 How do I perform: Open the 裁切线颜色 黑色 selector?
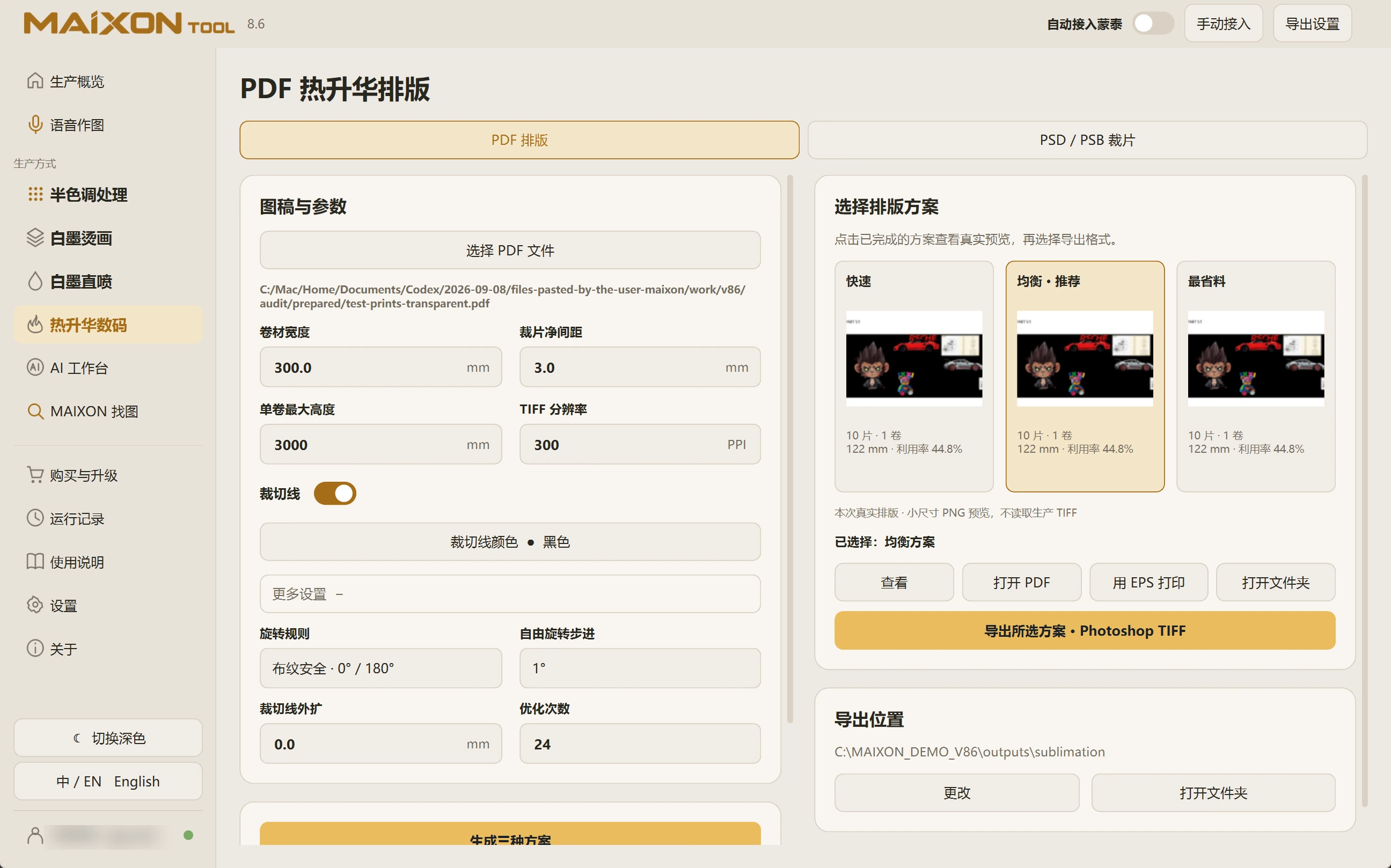[x=510, y=541]
